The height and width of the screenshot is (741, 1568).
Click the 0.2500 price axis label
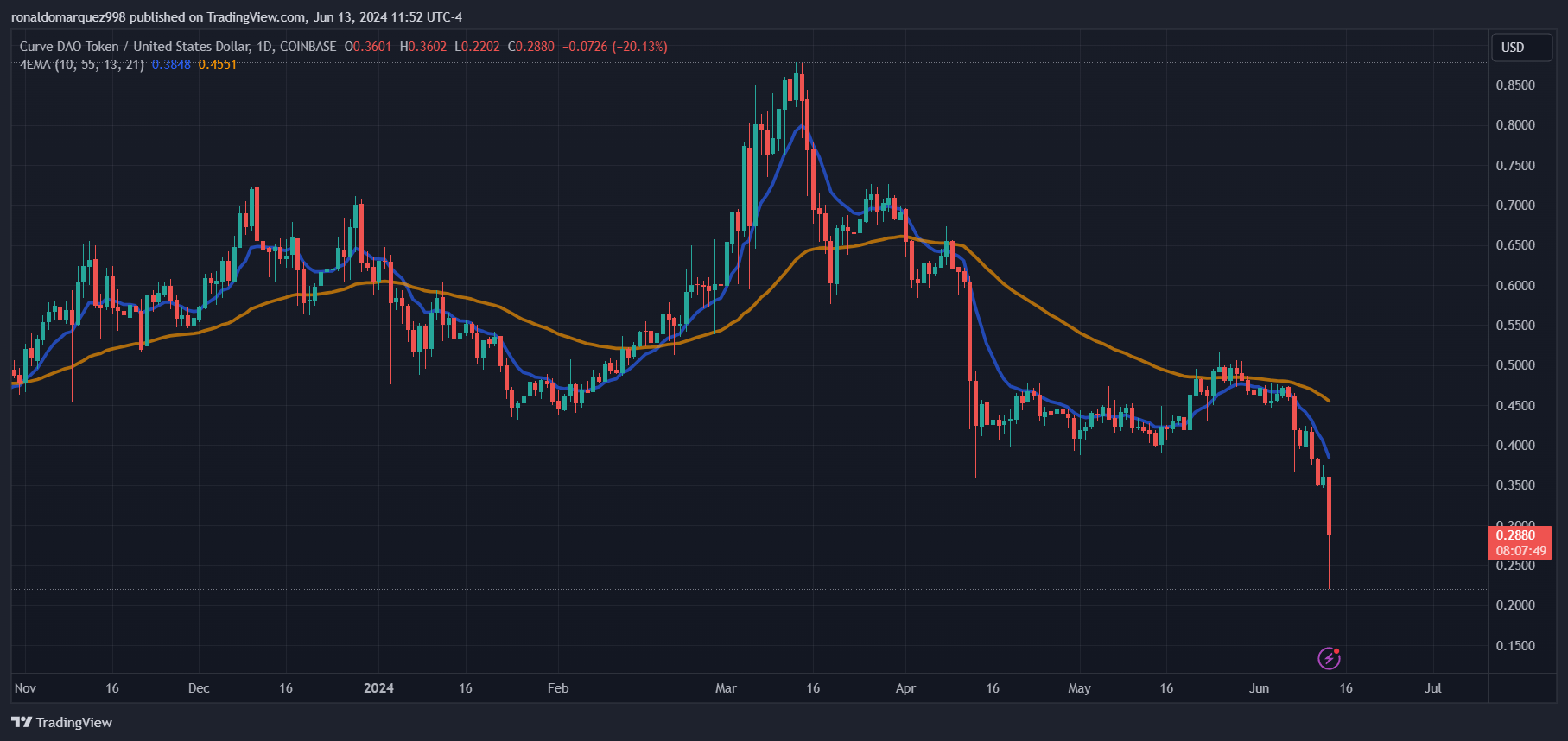[x=1515, y=566]
